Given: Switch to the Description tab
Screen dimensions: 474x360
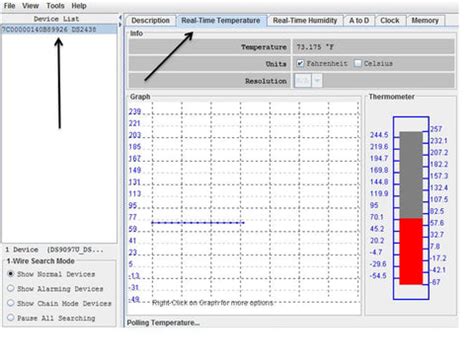Looking at the screenshot, I should pyautogui.click(x=150, y=21).
